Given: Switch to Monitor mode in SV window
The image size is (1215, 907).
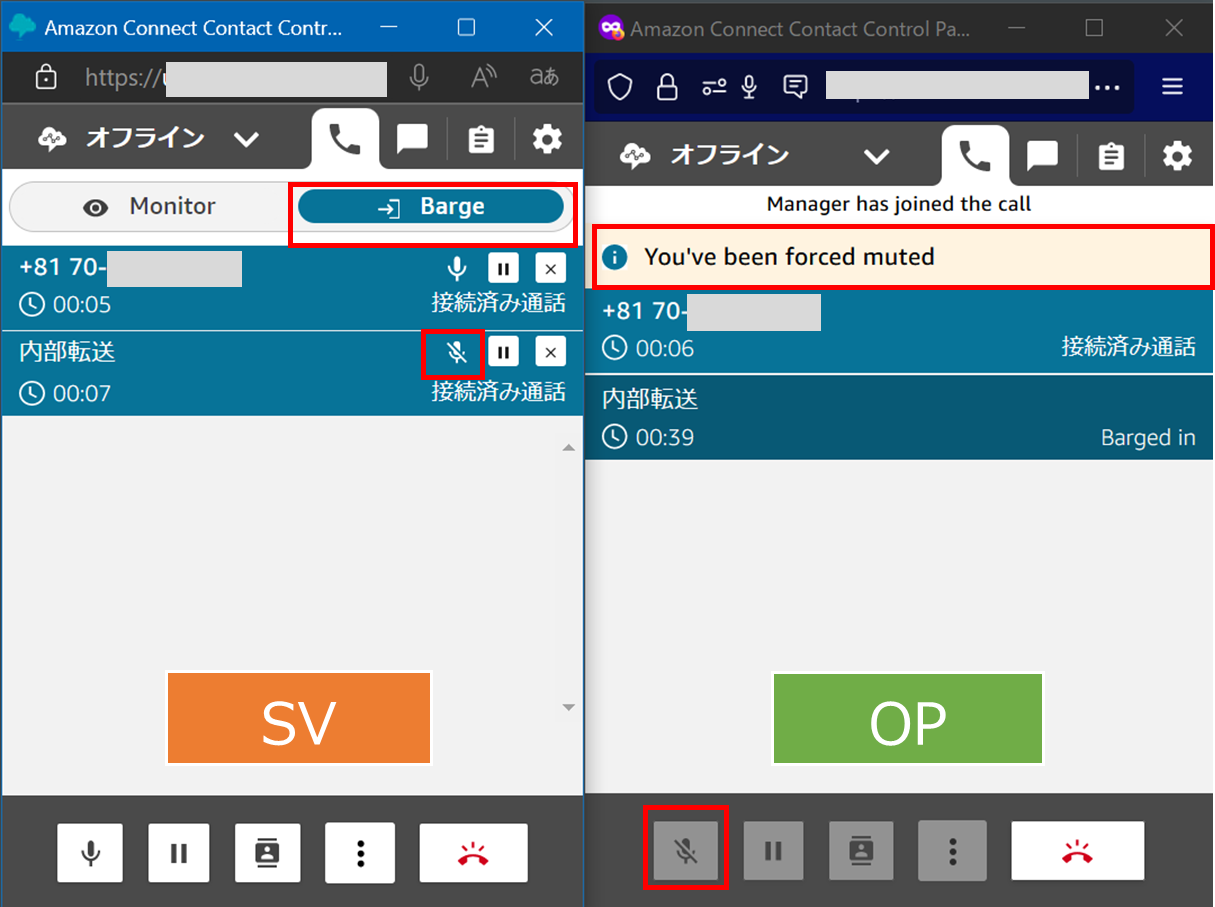Looking at the screenshot, I should click(151, 207).
